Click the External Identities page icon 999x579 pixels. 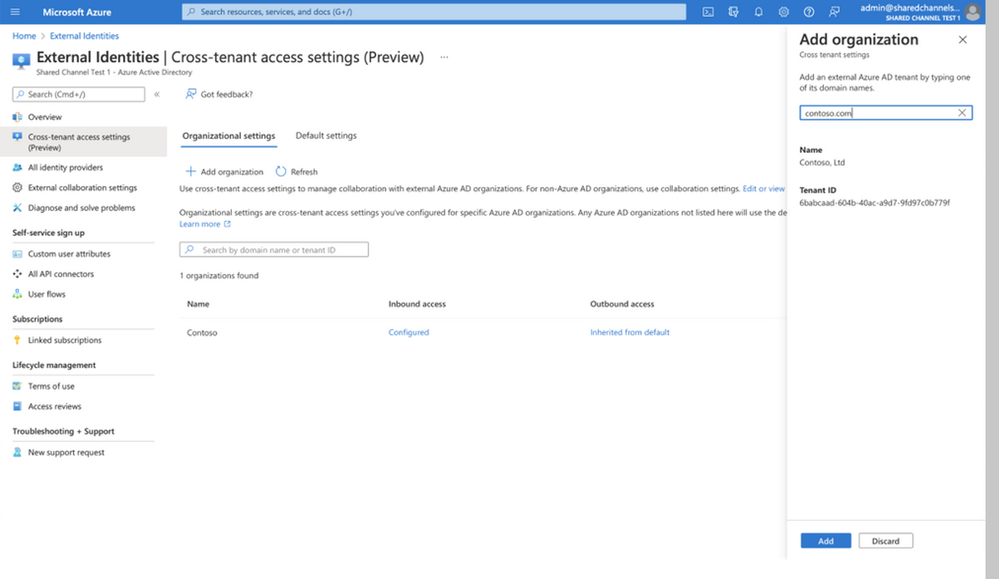coord(21,61)
